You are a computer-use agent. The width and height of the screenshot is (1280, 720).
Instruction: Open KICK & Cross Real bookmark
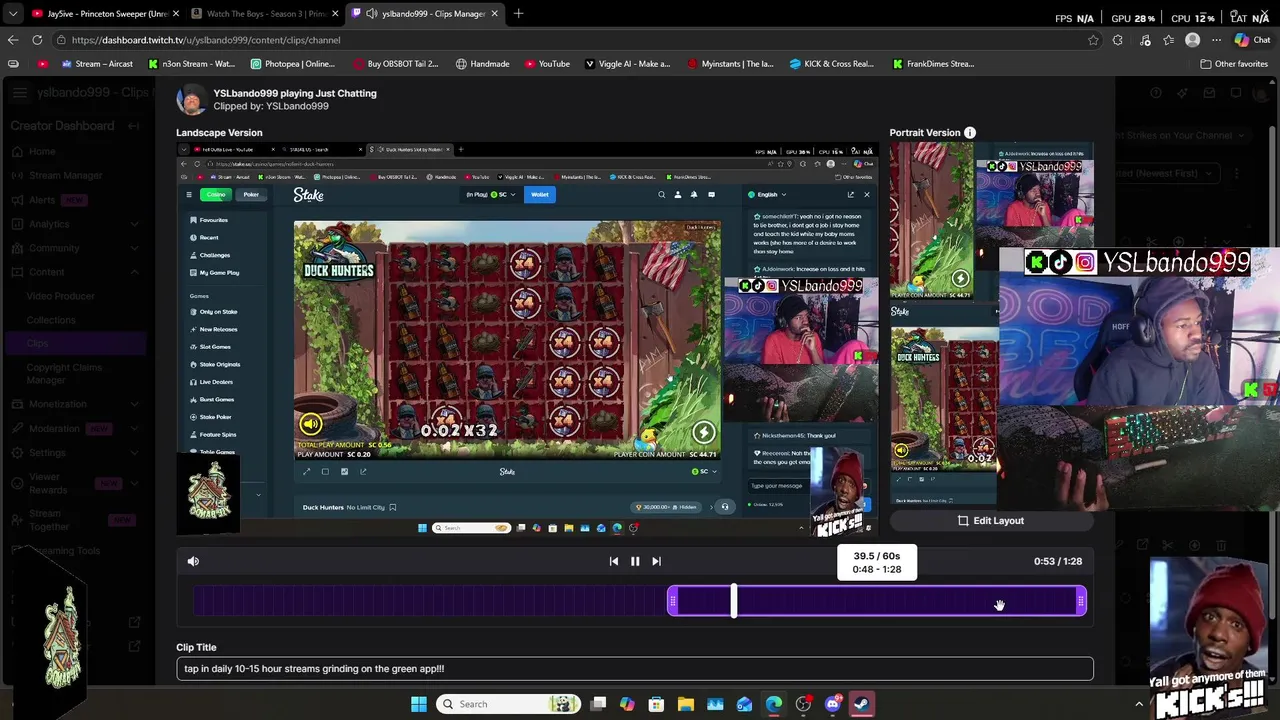click(x=831, y=64)
